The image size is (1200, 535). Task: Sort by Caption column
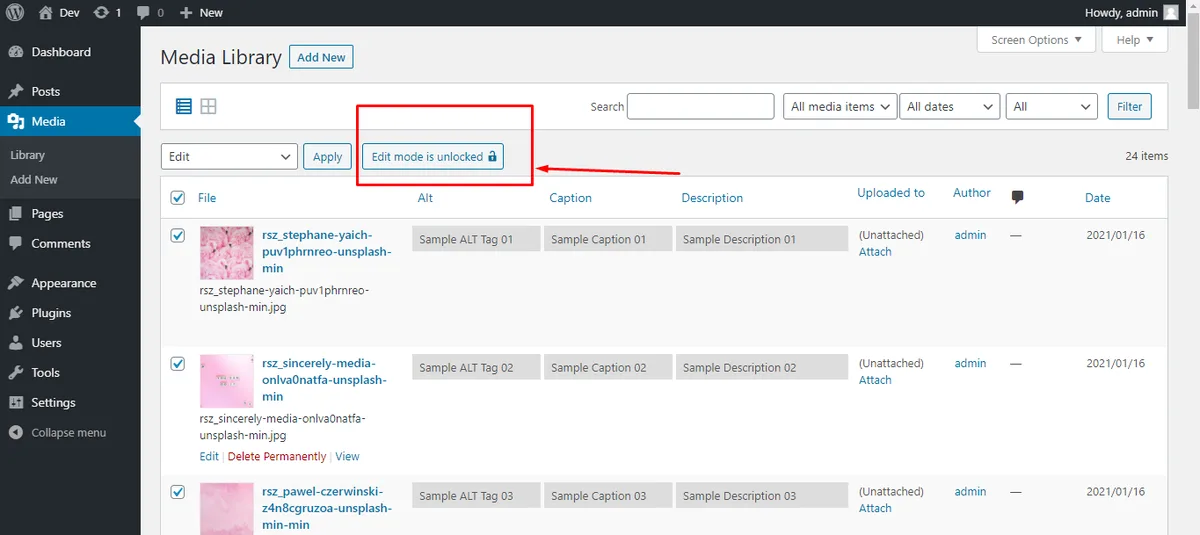[x=571, y=198]
